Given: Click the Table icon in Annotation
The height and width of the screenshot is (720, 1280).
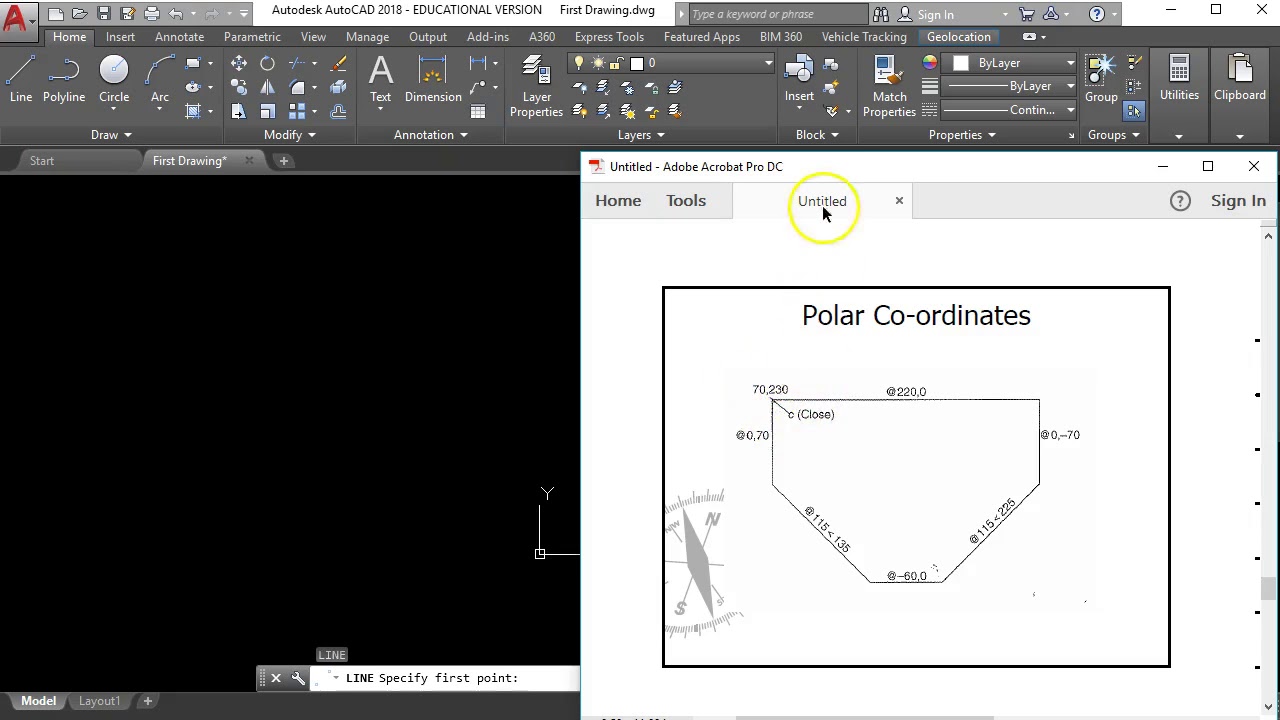Looking at the screenshot, I should [478, 111].
